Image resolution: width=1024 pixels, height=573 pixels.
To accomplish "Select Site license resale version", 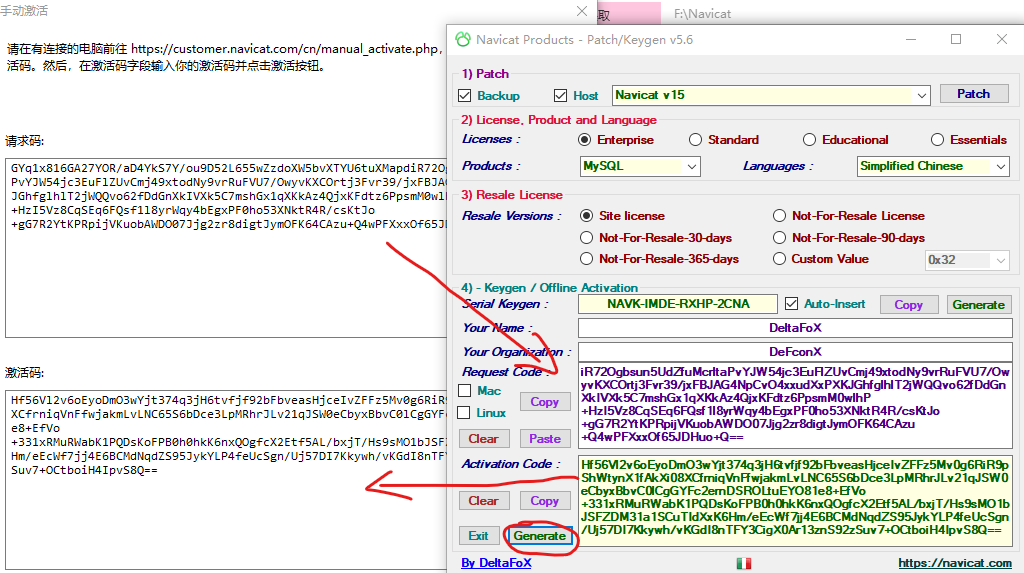I will (x=586, y=216).
